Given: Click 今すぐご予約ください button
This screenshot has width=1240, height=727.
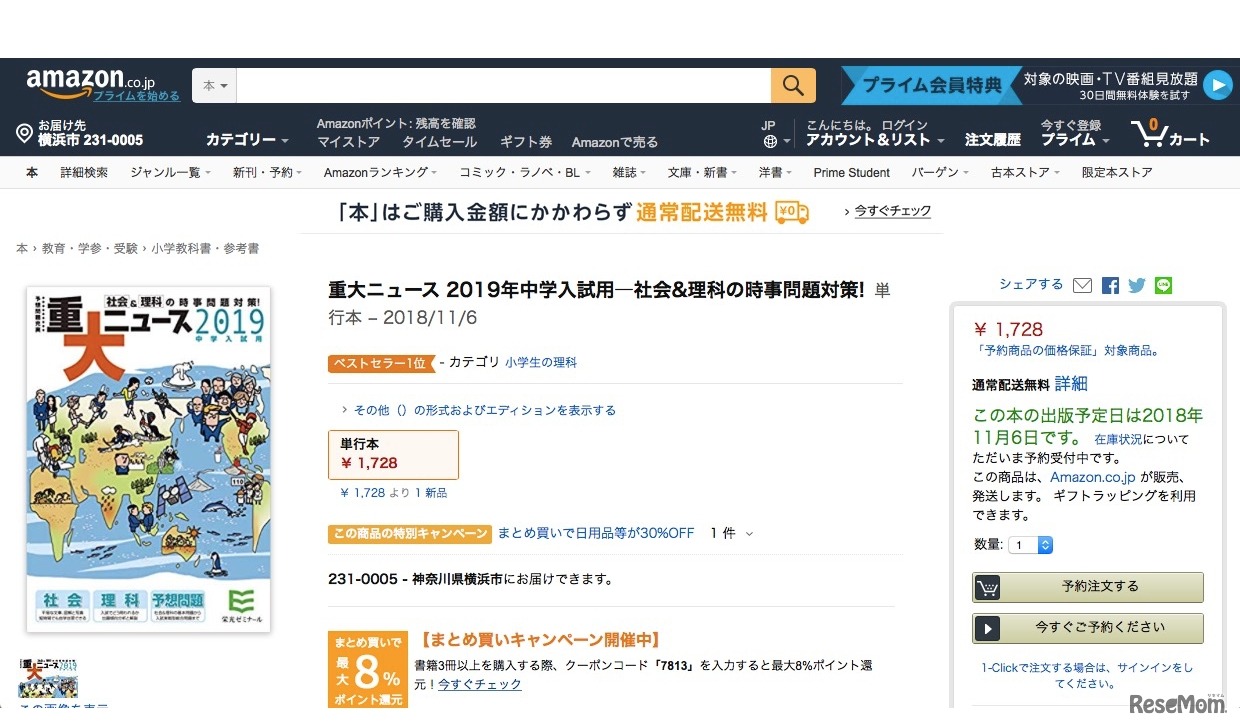Looking at the screenshot, I should [1088, 628].
